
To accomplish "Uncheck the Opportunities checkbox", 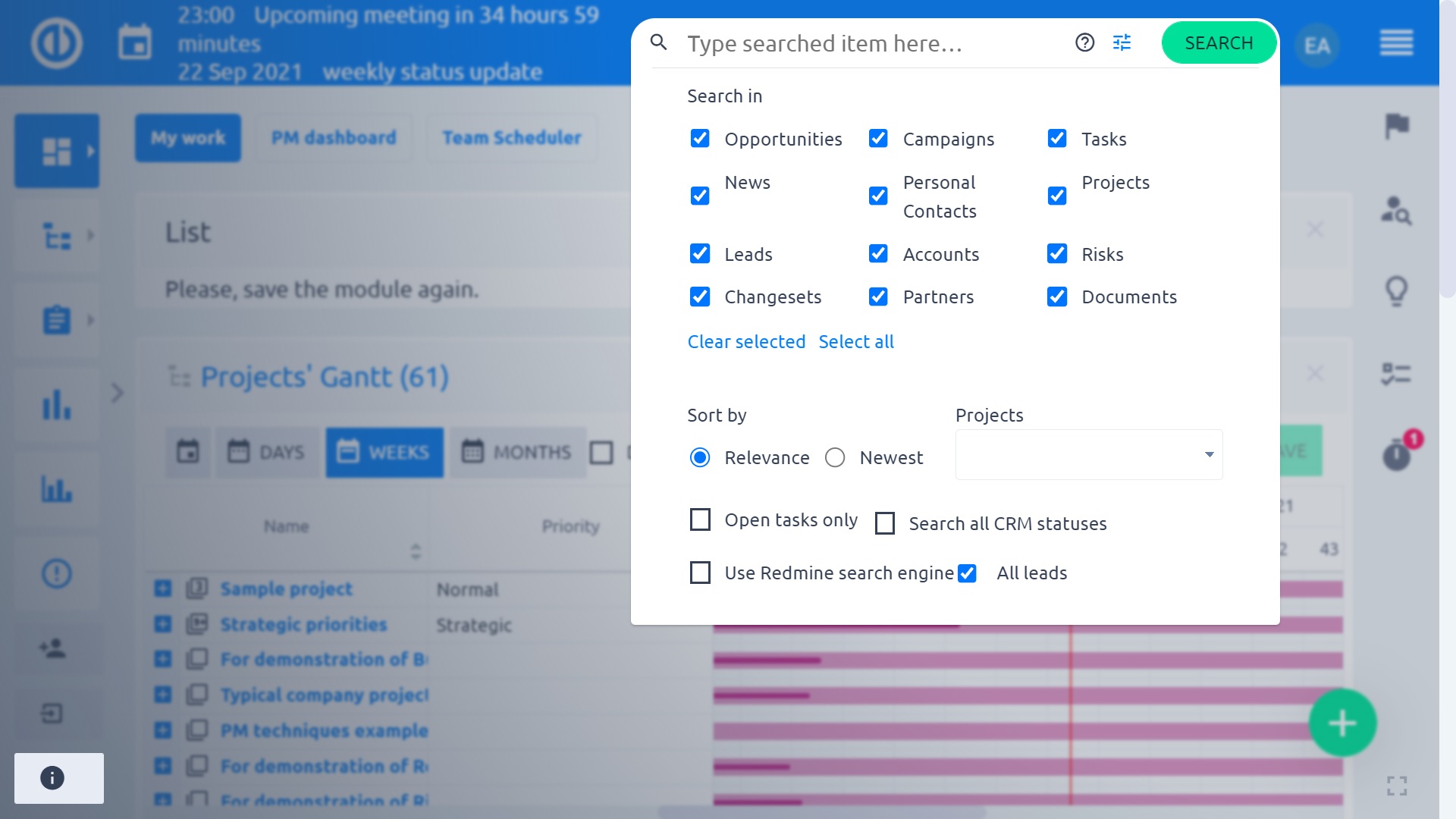I will [699, 139].
